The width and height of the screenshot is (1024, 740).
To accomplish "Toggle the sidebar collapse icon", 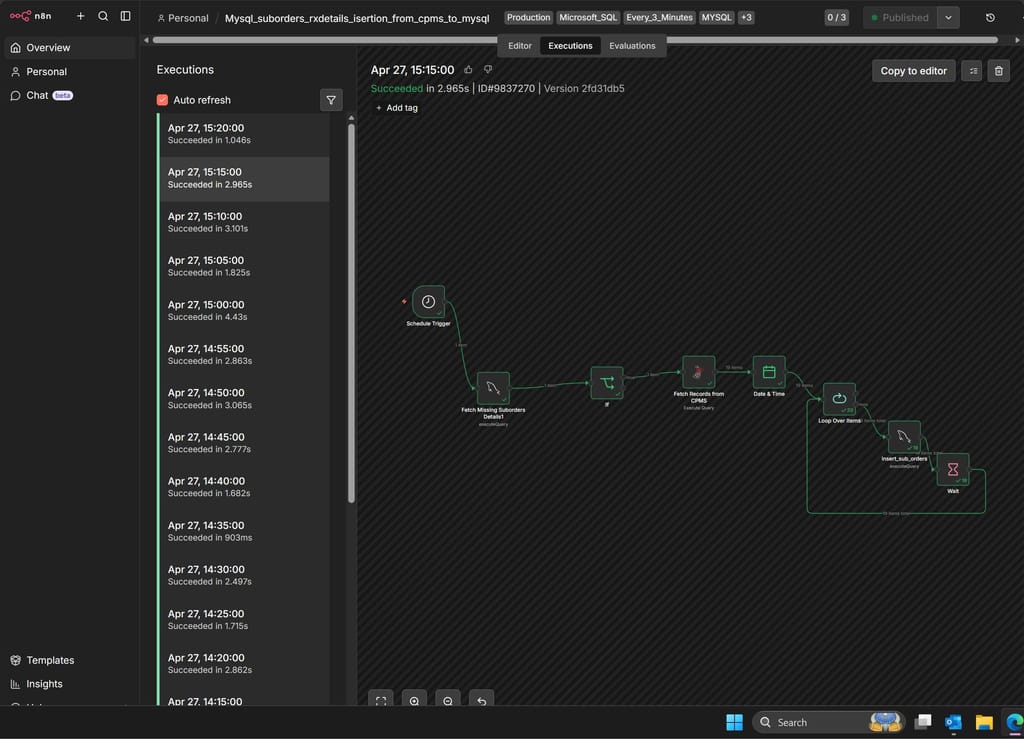I will tap(125, 16).
